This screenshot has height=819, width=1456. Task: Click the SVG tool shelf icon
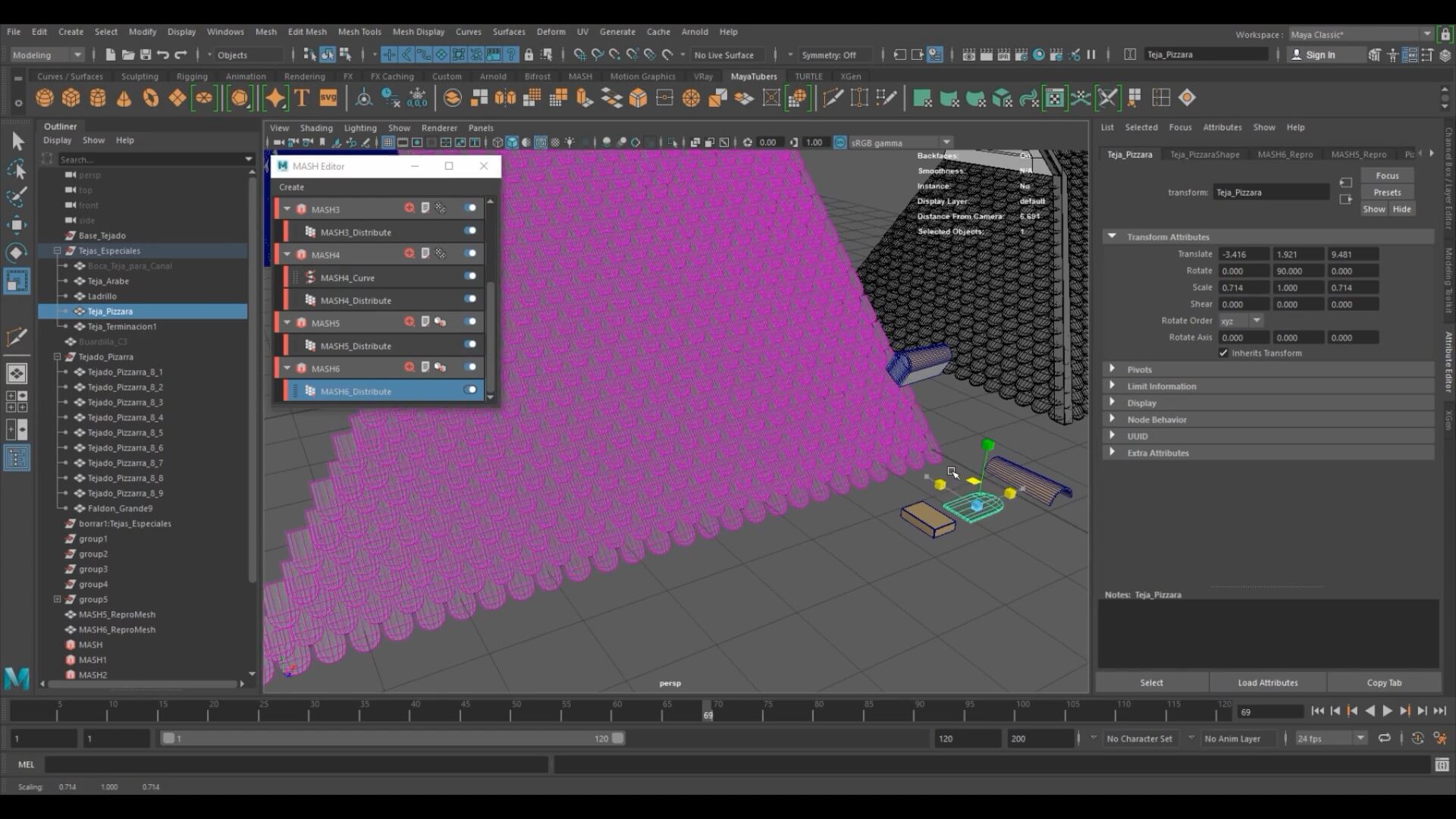[328, 99]
